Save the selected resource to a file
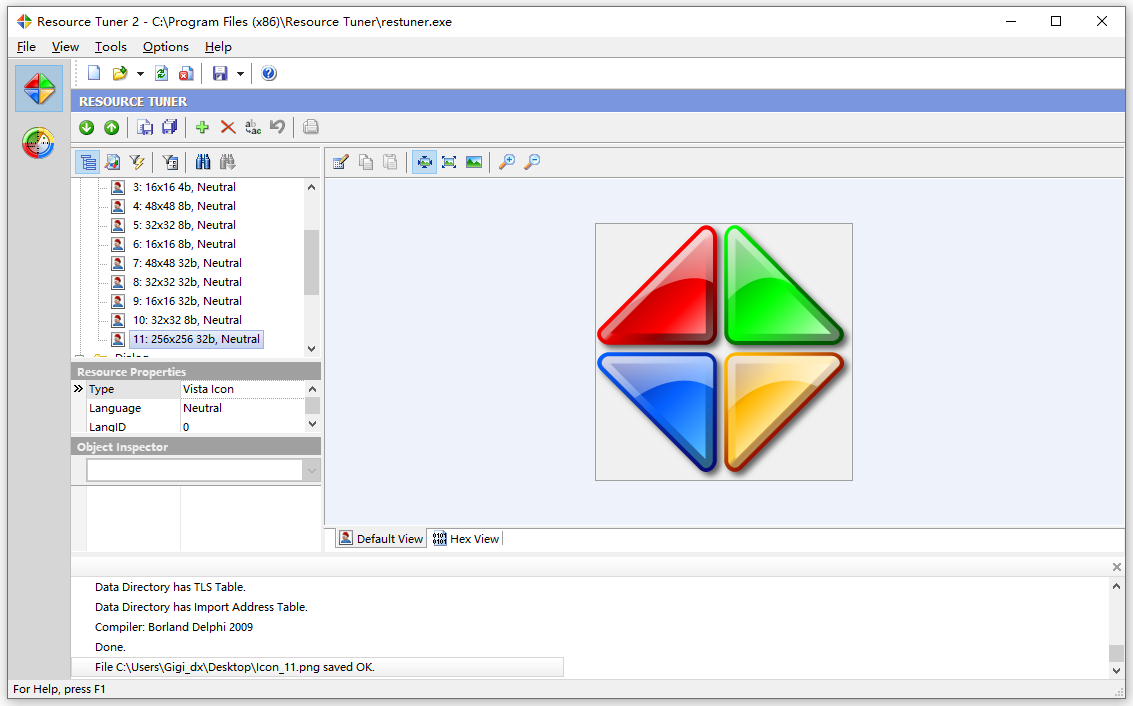 click(145, 127)
